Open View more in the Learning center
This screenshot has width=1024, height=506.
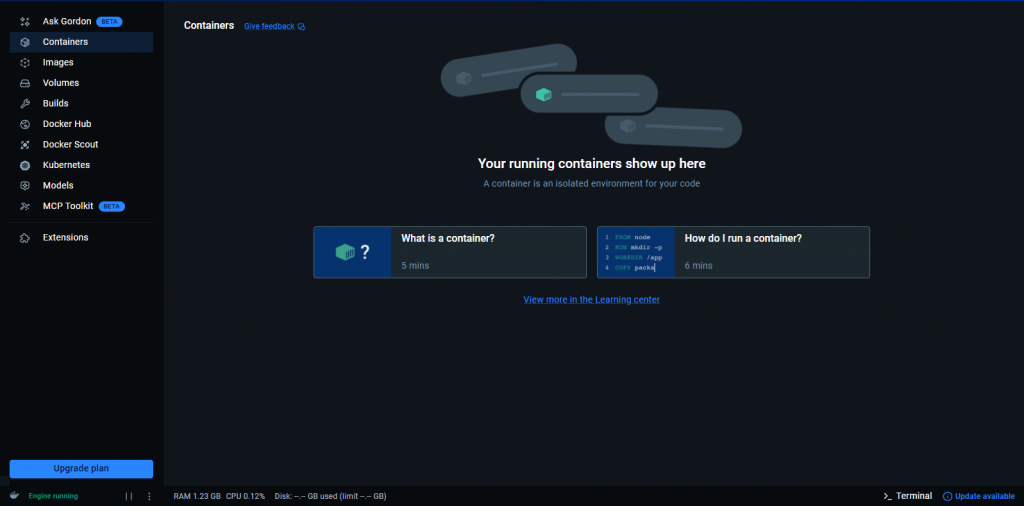tap(592, 300)
